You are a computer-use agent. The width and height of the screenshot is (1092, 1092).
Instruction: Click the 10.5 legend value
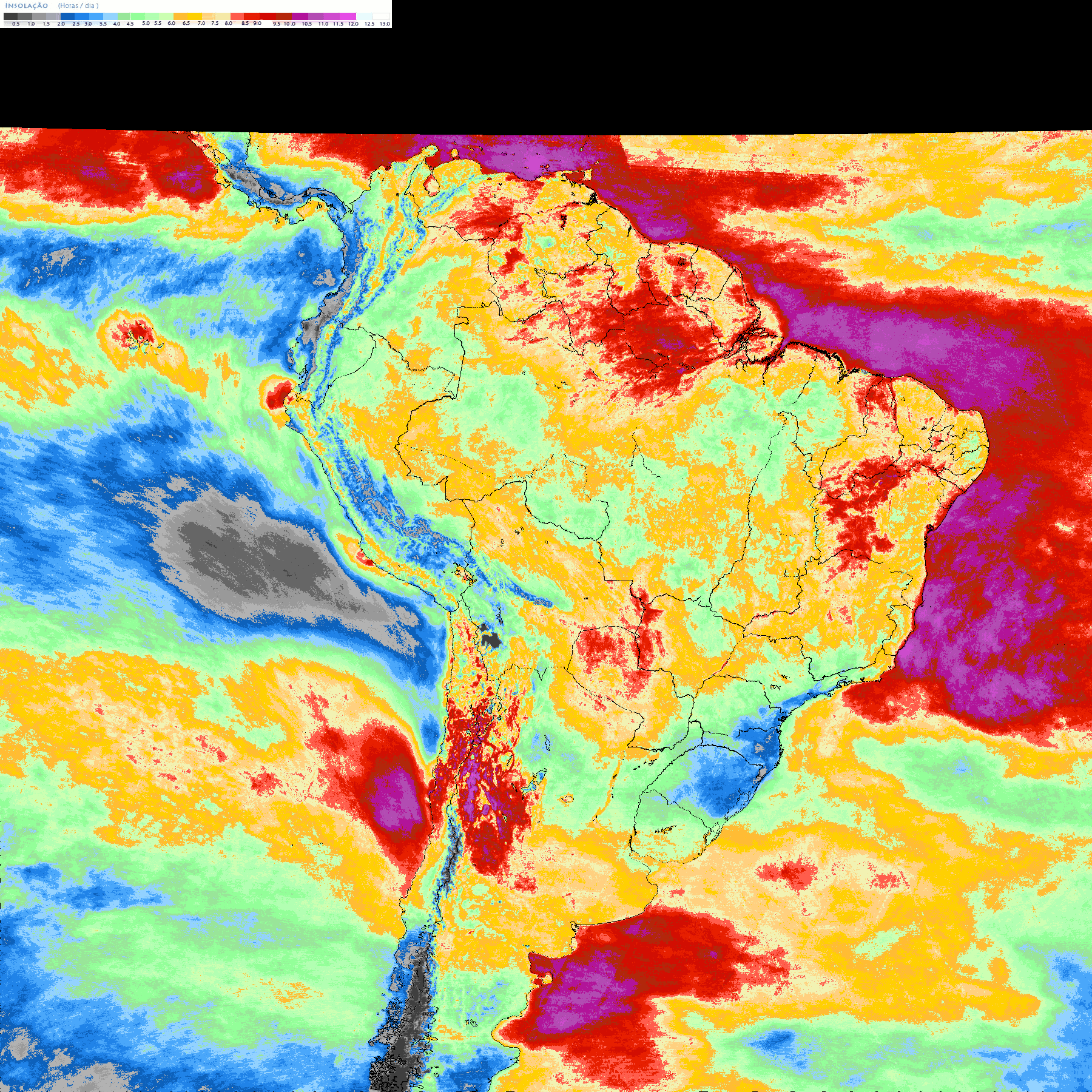pos(307,24)
